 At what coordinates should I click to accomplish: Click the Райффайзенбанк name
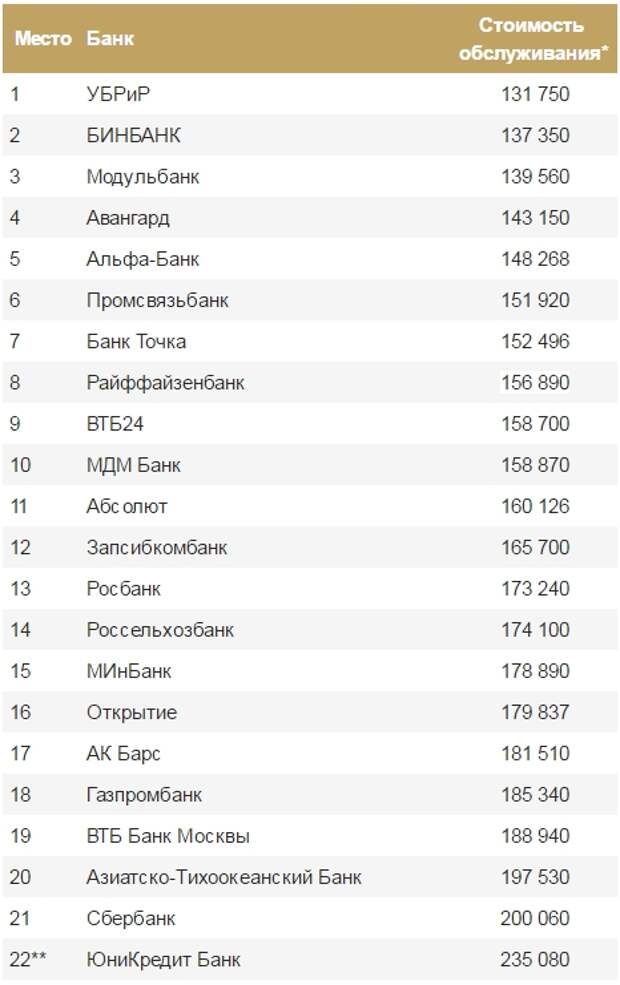[x=165, y=383]
